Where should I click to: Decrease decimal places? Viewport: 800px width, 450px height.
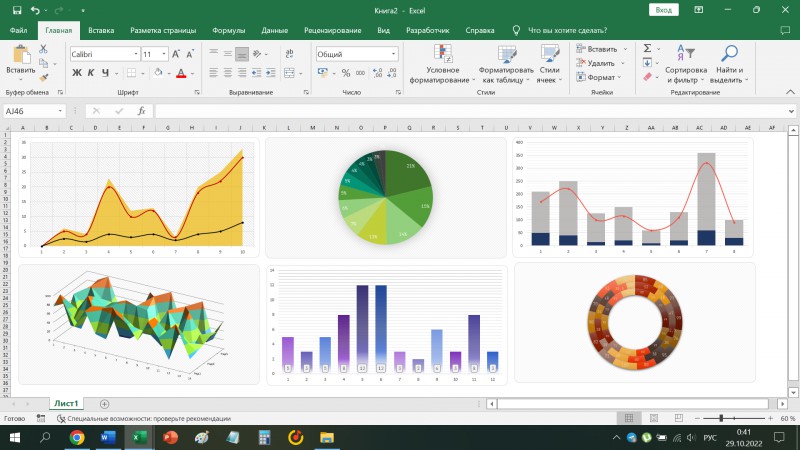click(392, 73)
